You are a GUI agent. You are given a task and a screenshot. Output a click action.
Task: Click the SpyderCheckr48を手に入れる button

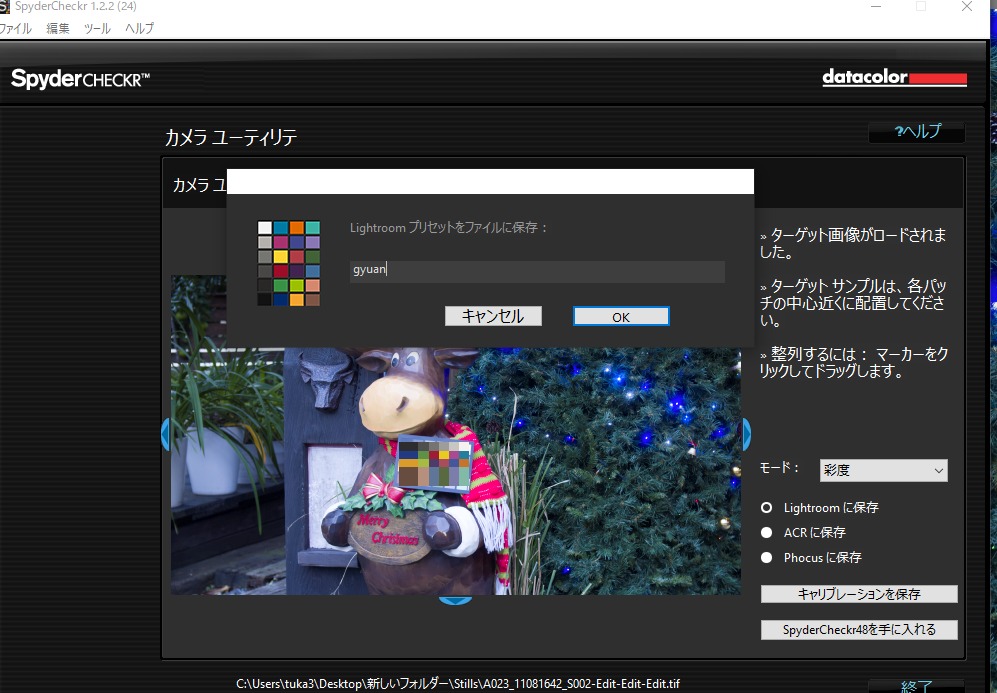click(x=859, y=630)
